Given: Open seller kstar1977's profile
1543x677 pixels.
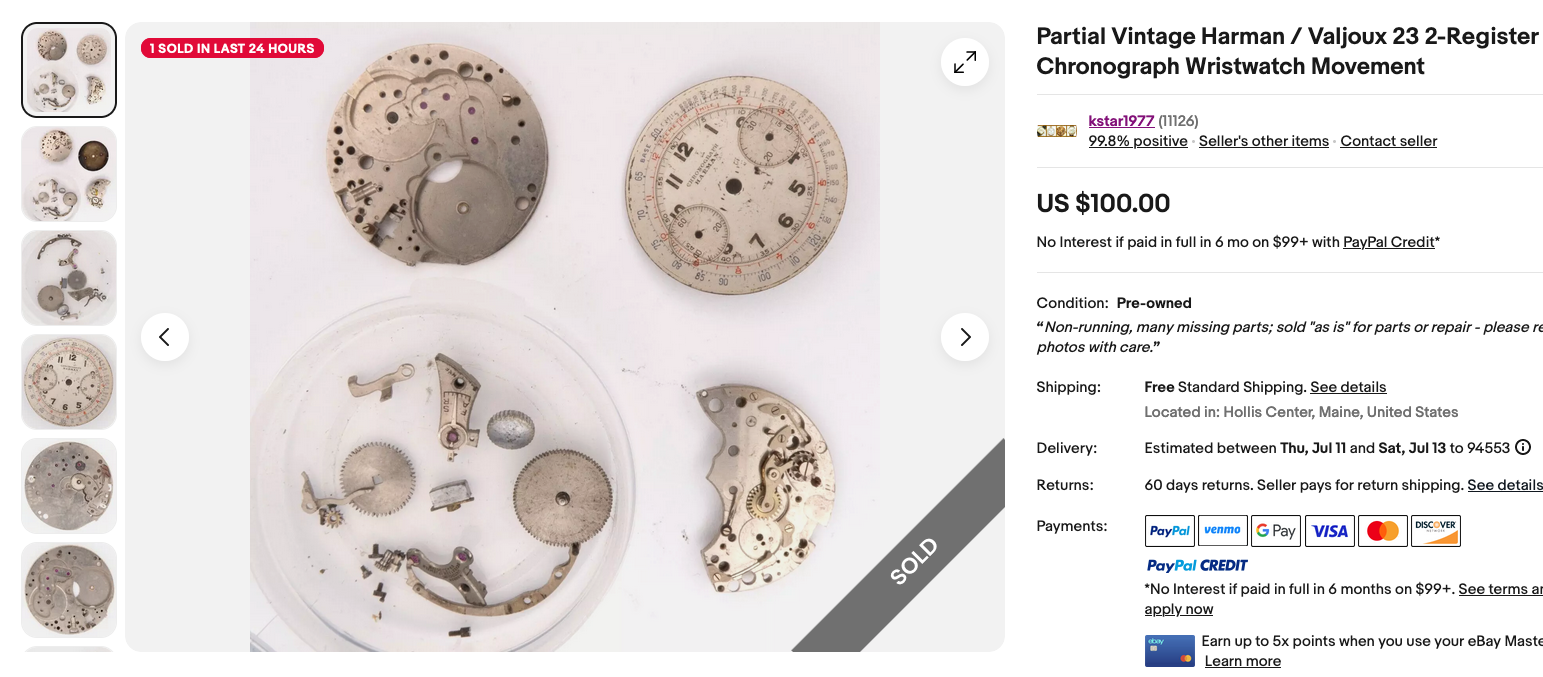Looking at the screenshot, I should [1121, 121].
